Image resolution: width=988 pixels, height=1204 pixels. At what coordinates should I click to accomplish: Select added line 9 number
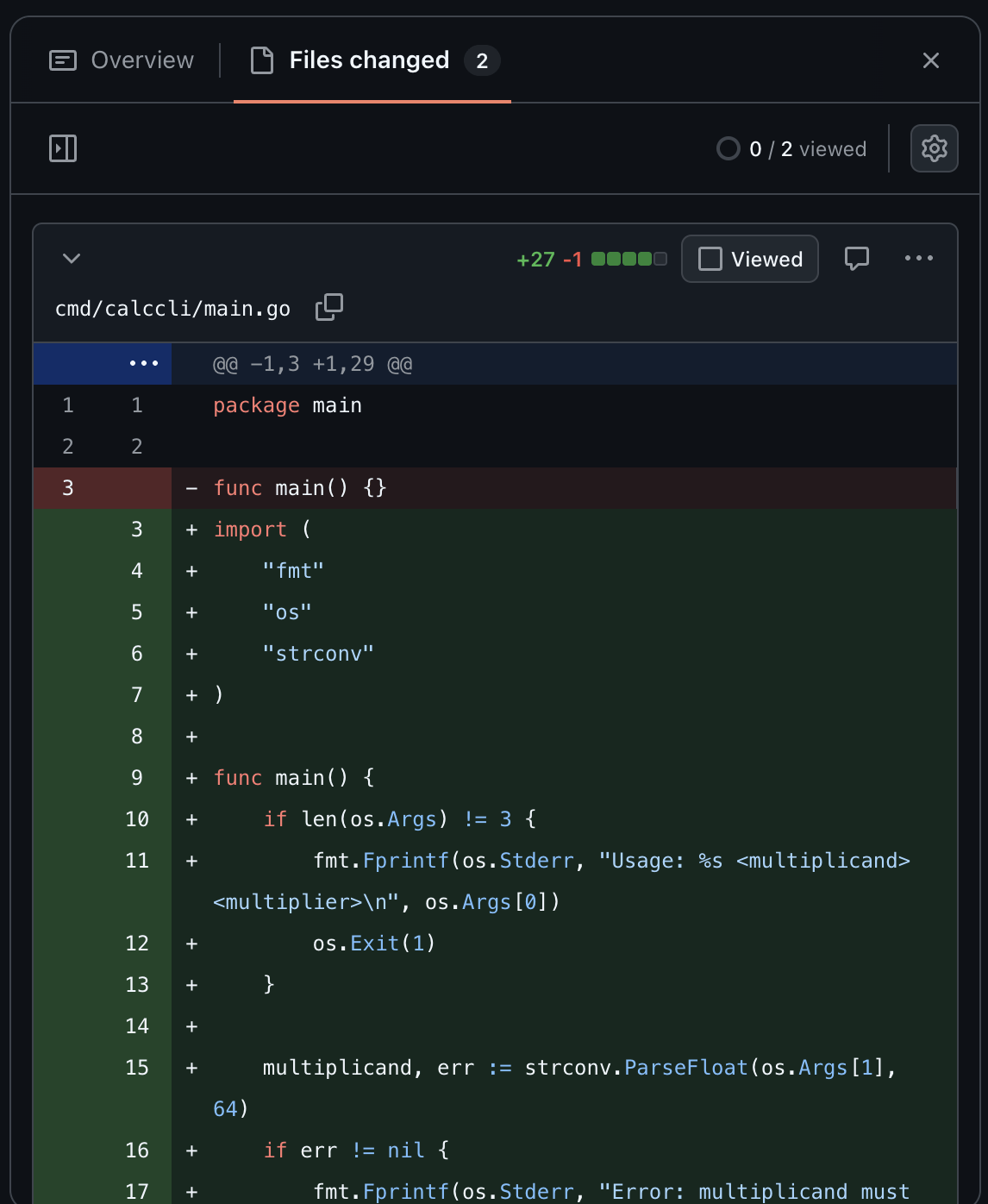click(136, 778)
